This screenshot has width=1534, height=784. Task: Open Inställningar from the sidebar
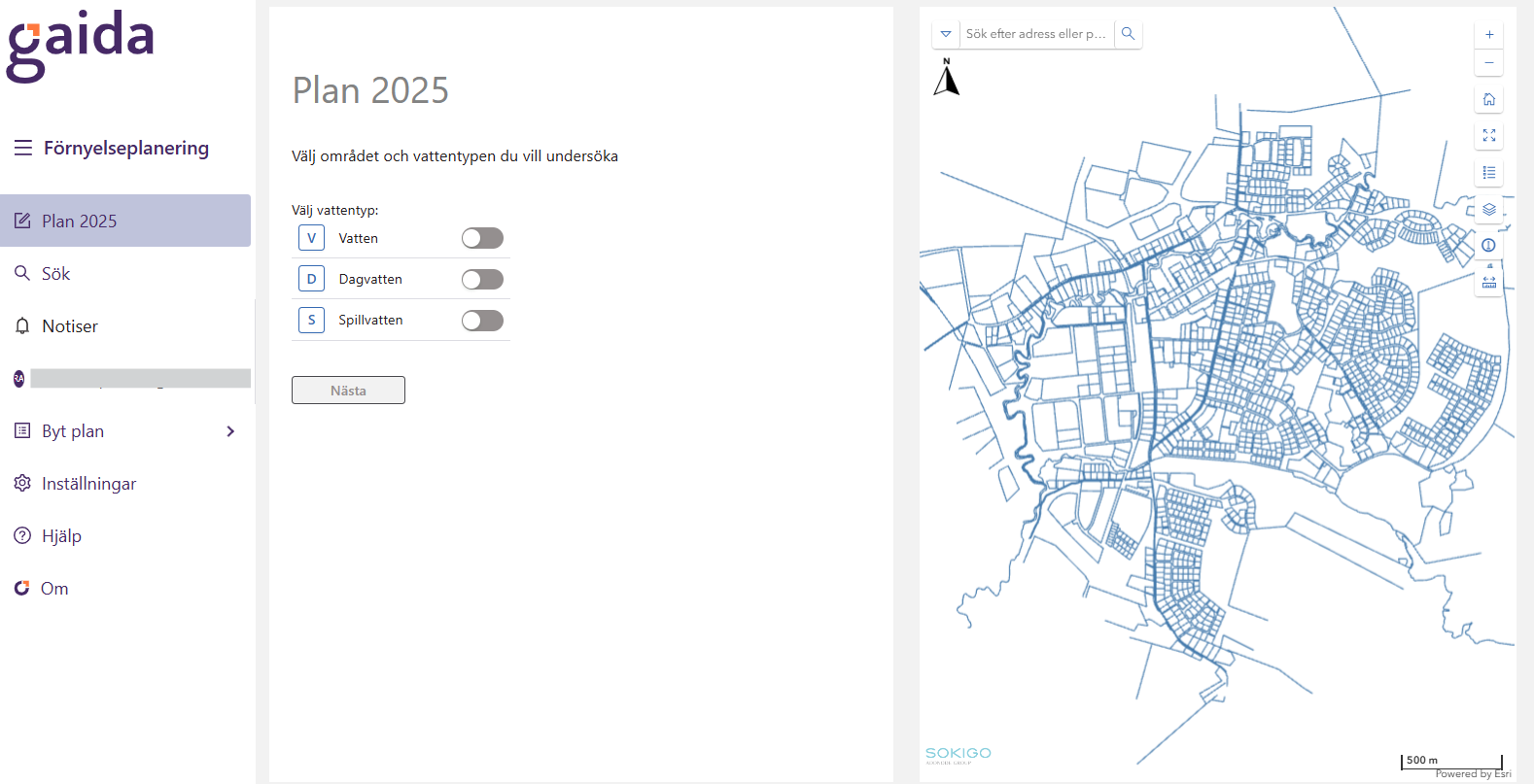[x=88, y=484]
